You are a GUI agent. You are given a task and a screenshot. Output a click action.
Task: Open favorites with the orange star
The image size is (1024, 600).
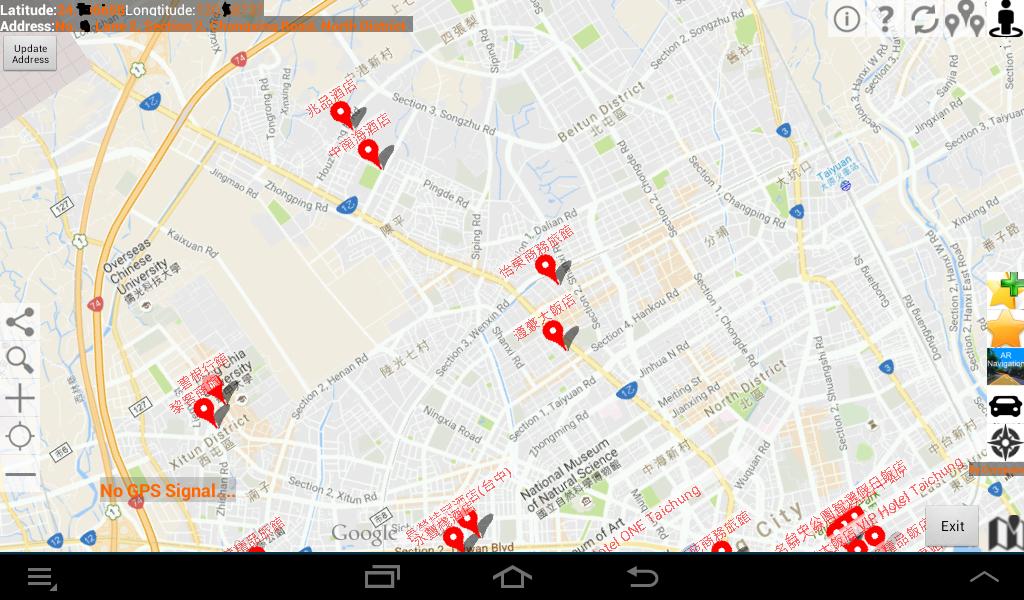(1005, 328)
